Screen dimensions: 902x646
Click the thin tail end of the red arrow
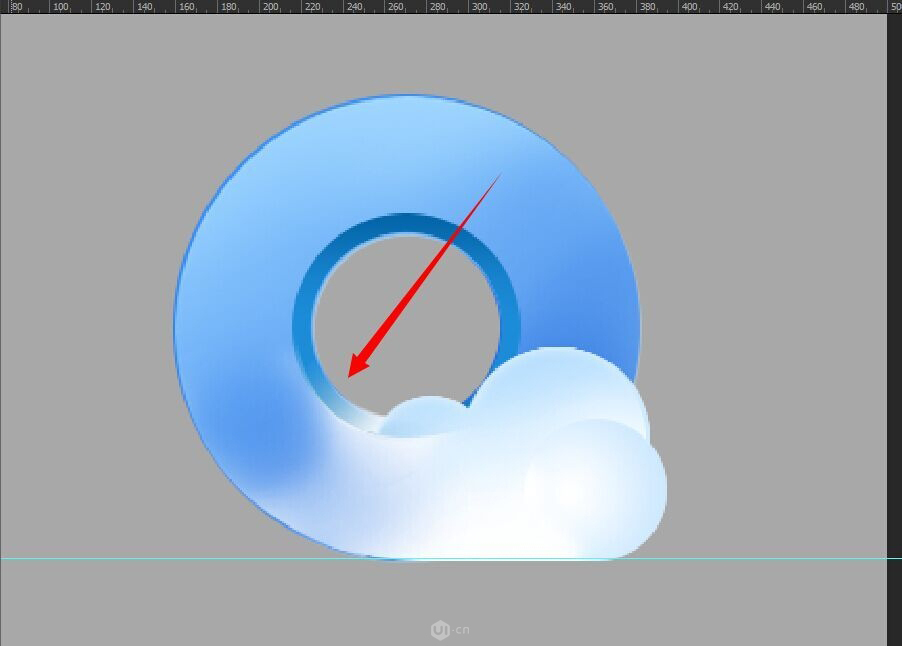(x=498, y=176)
